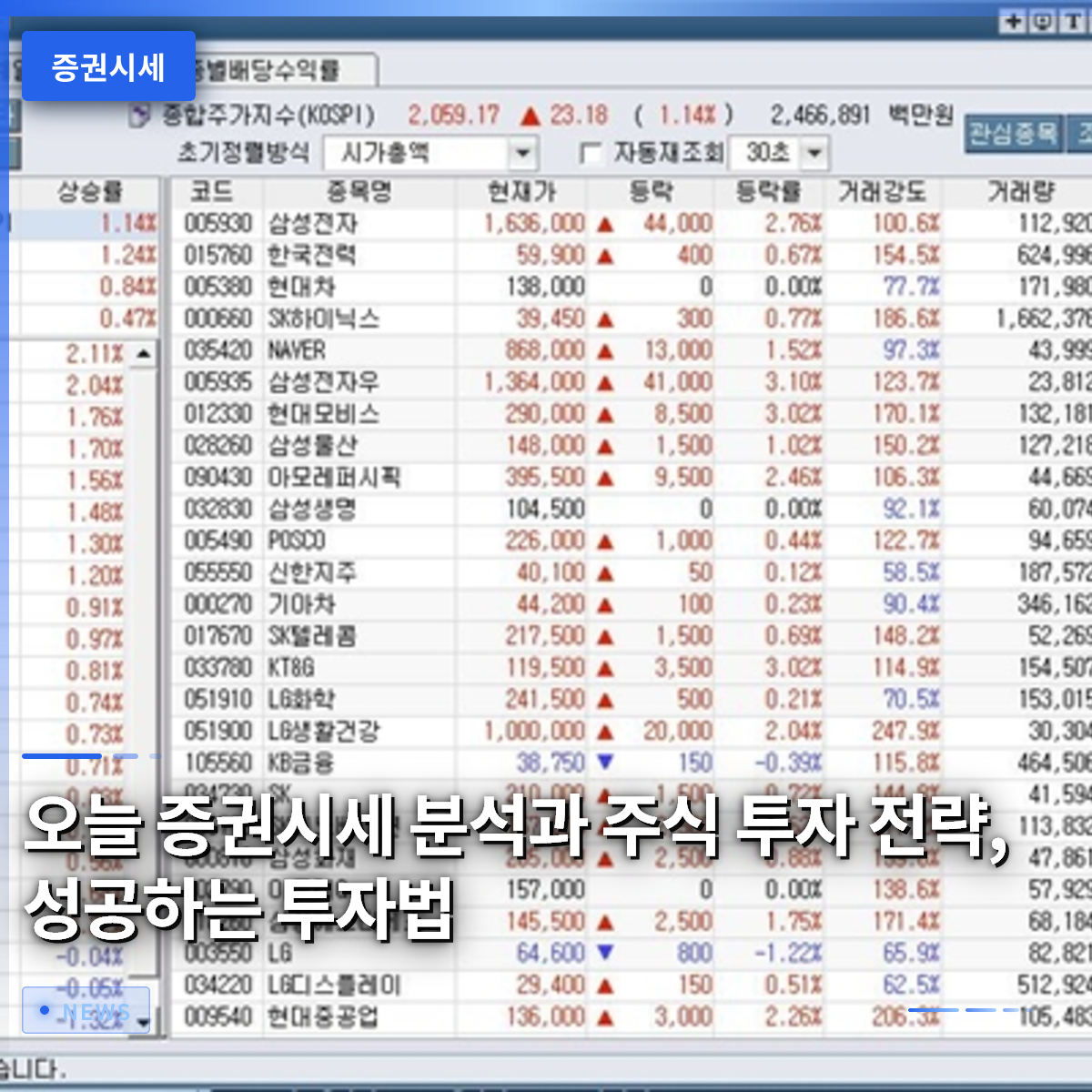Select the 한국전력 stock row name

tap(312, 255)
